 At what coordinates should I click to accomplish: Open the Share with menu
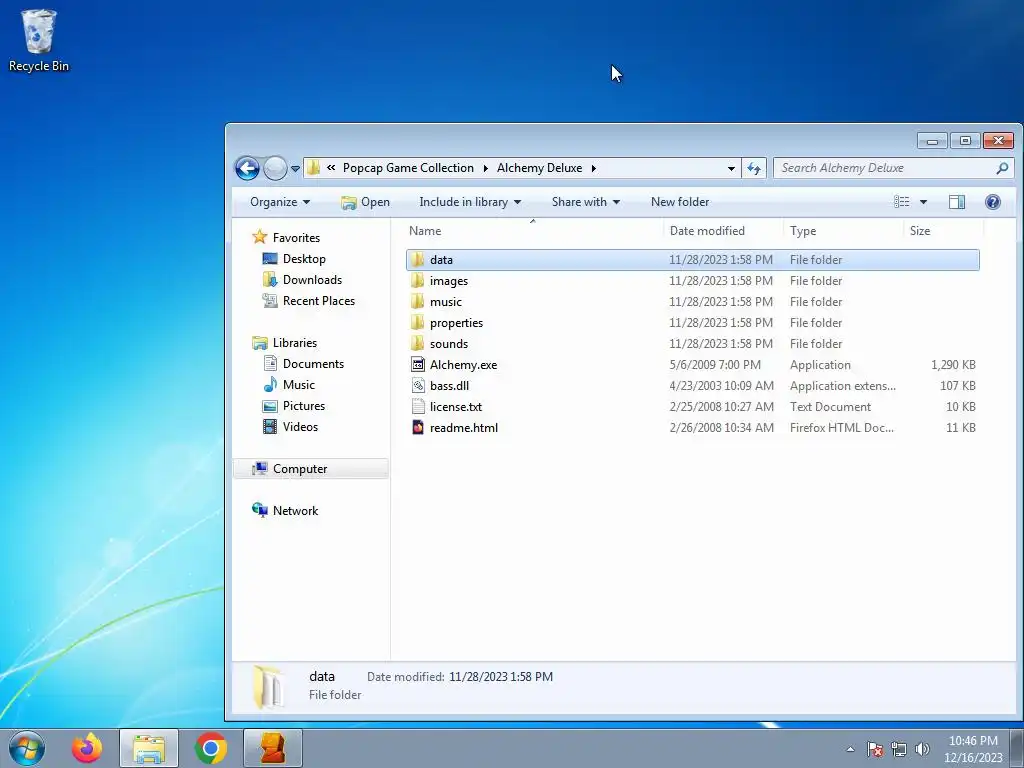585,202
